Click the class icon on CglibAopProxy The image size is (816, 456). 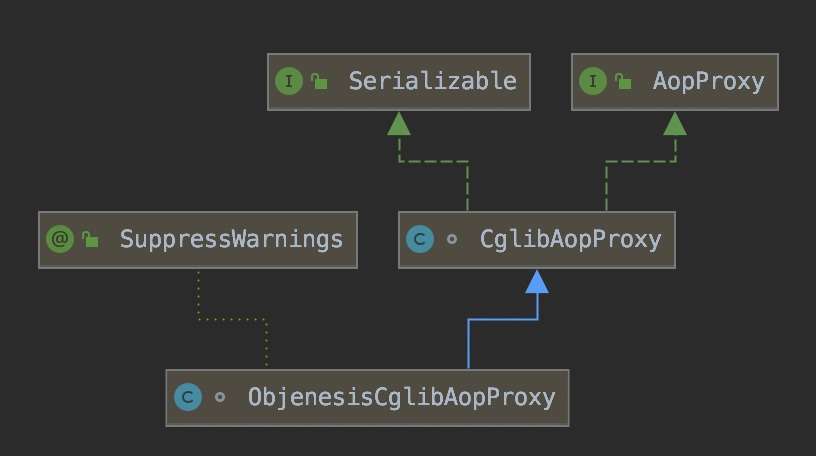click(420, 240)
